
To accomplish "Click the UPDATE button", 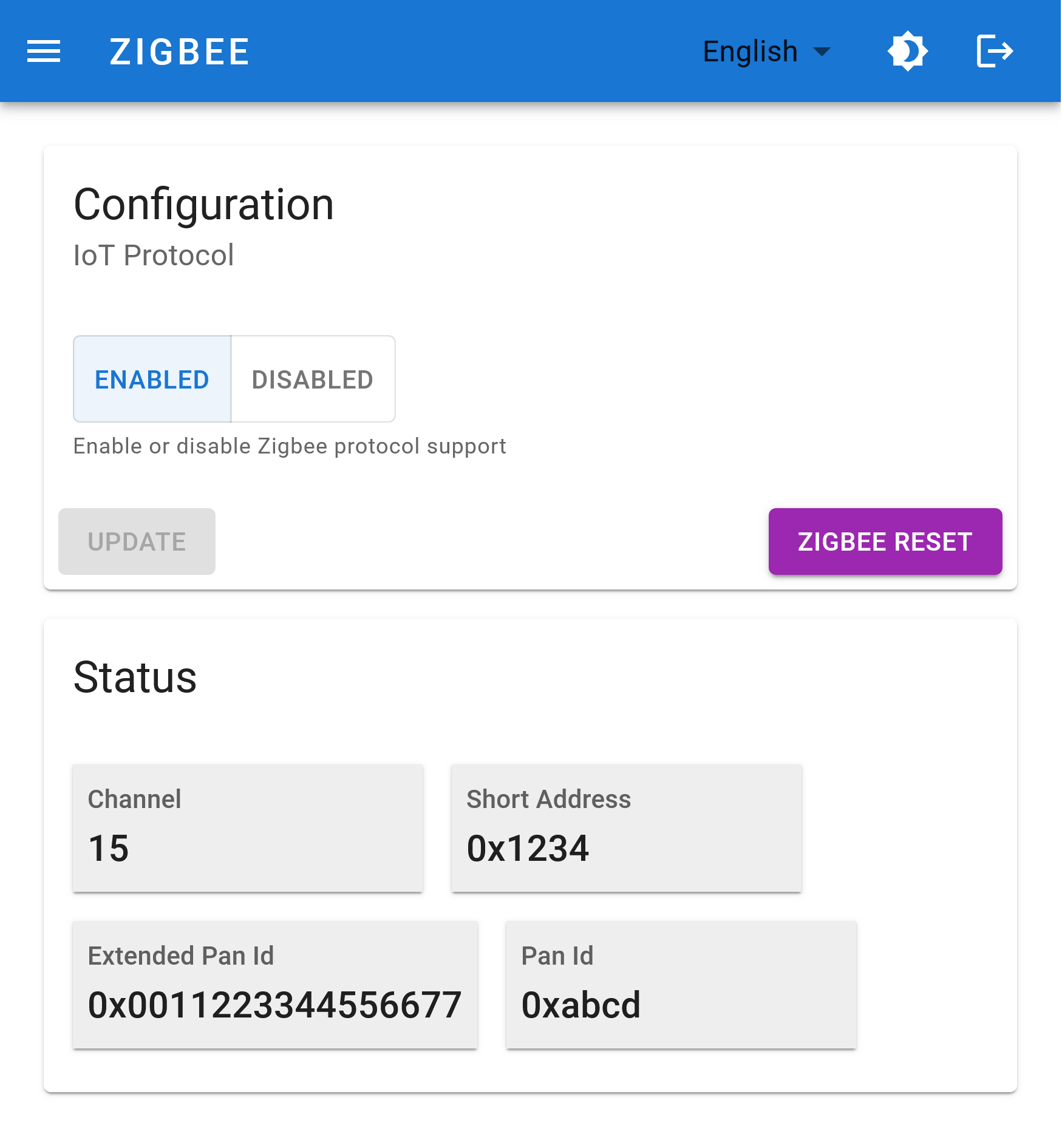I will [x=137, y=541].
